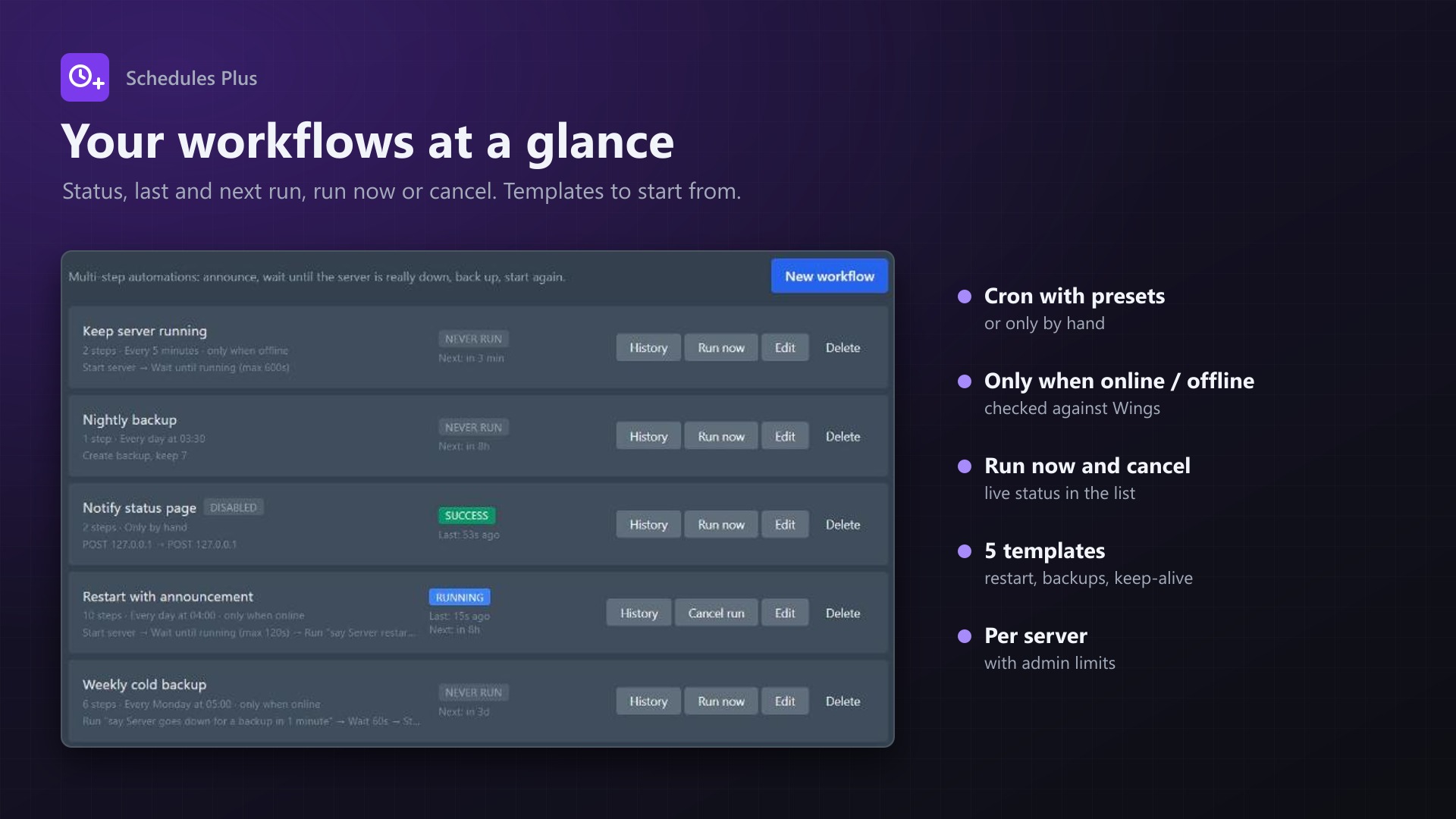The image size is (1456, 819).
Task: Click the Weekly cold backup title
Action: coord(144,684)
